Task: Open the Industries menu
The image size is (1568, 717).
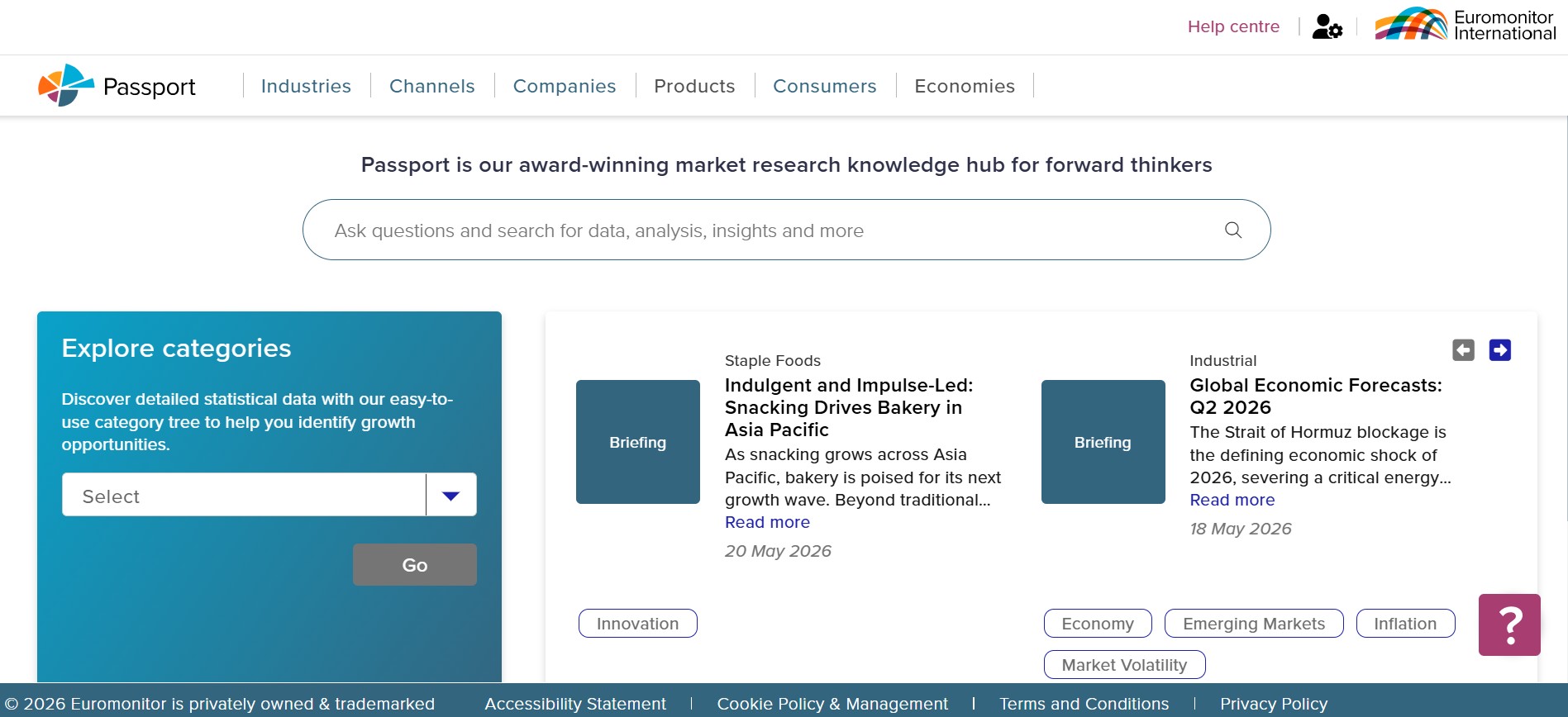Action: (306, 86)
